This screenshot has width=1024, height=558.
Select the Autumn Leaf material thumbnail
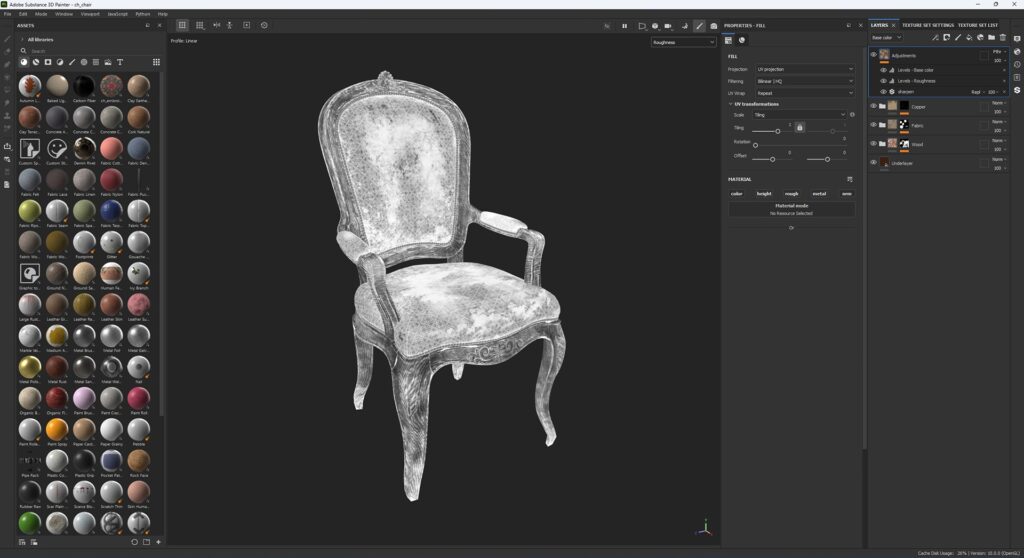point(29,86)
